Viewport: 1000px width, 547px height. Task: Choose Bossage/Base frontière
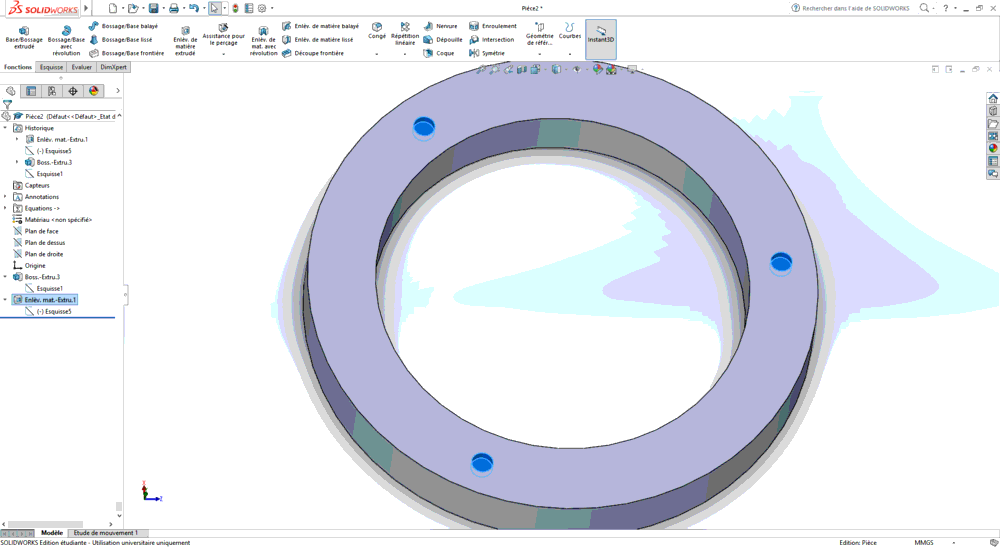coord(126,54)
